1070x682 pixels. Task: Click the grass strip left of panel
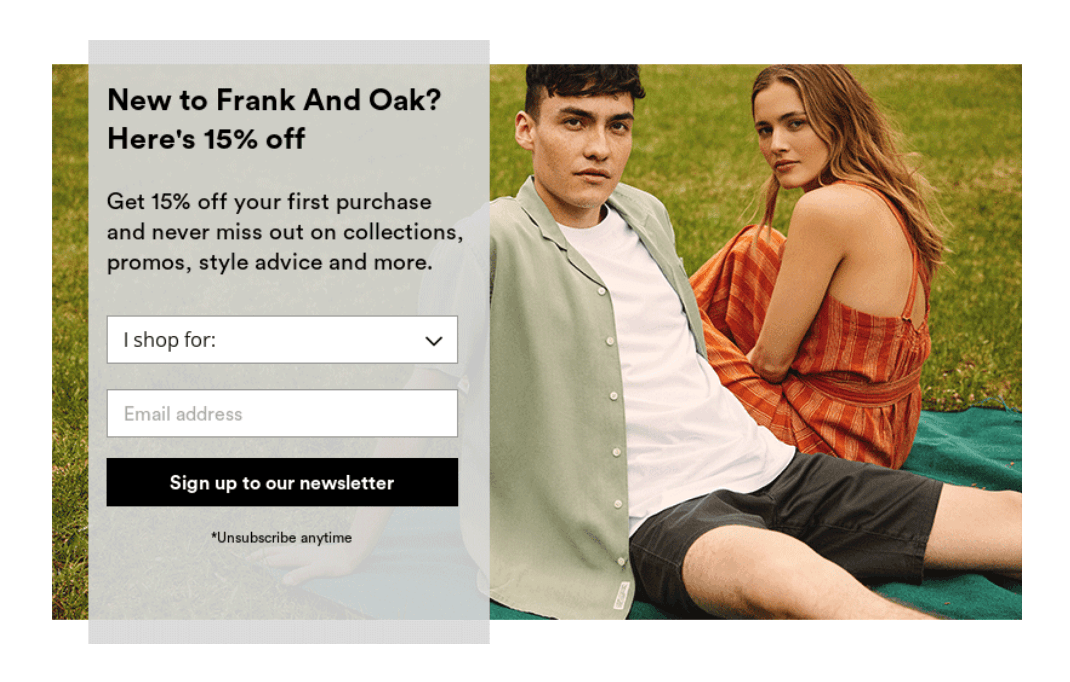click(70, 341)
